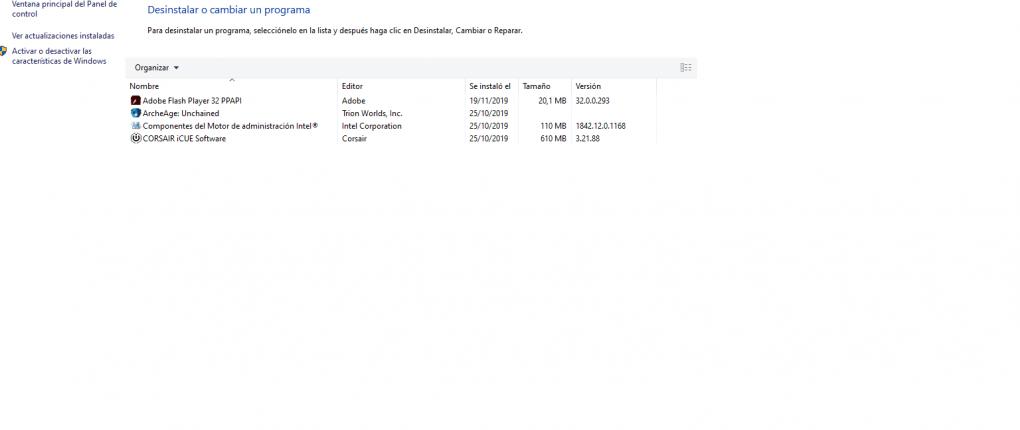Expand the Organizar dropdown menu
Image resolution: width=1020 pixels, height=430 pixels.
coord(157,68)
